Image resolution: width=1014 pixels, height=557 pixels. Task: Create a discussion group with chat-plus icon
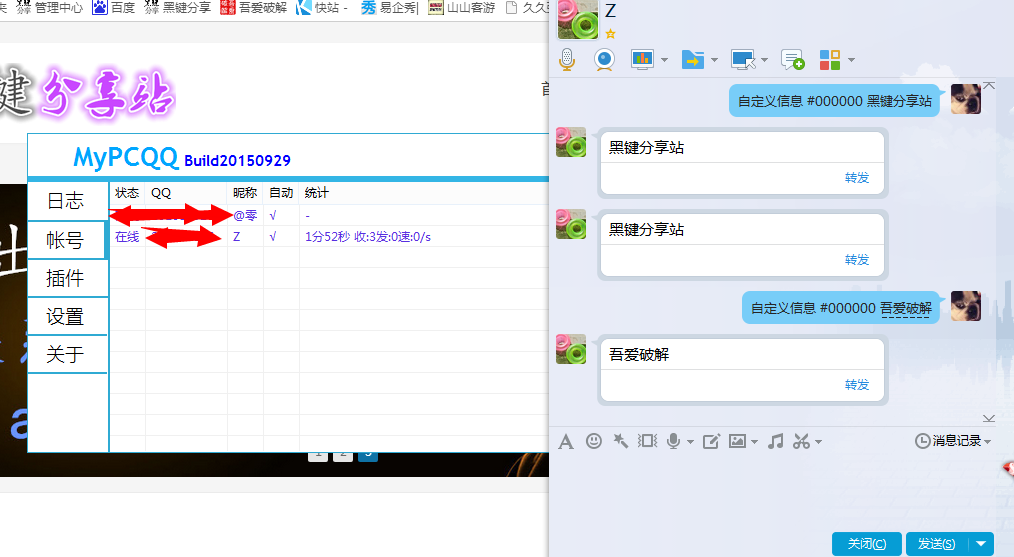[x=792, y=60]
